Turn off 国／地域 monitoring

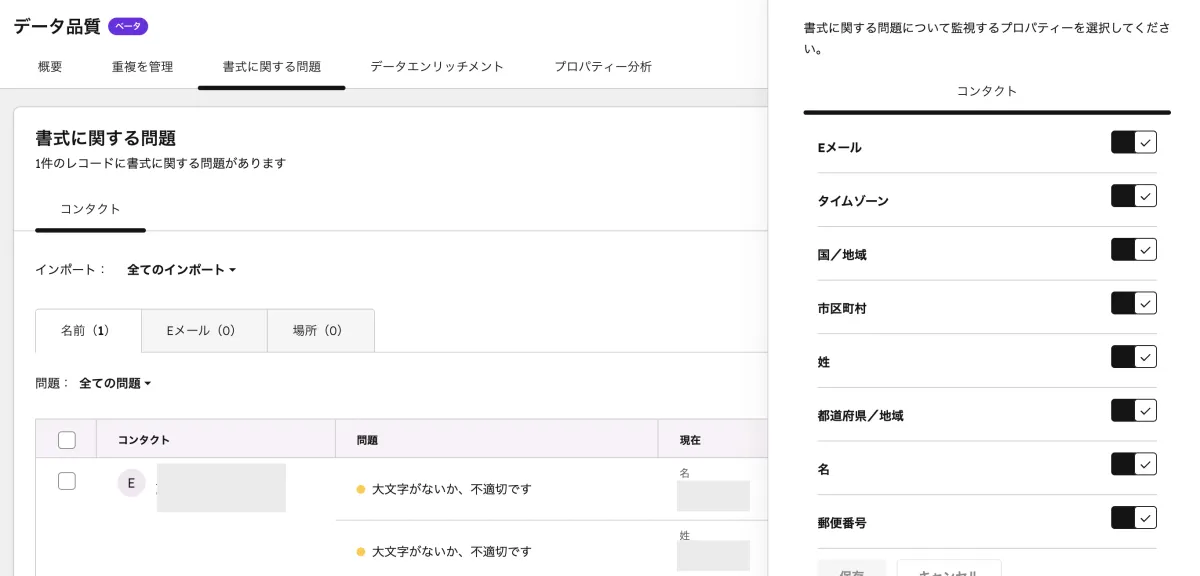[x=1133, y=250]
